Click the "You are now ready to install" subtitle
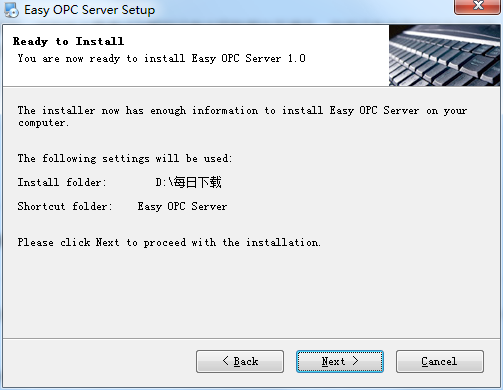The image size is (503, 390). [162, 59]
